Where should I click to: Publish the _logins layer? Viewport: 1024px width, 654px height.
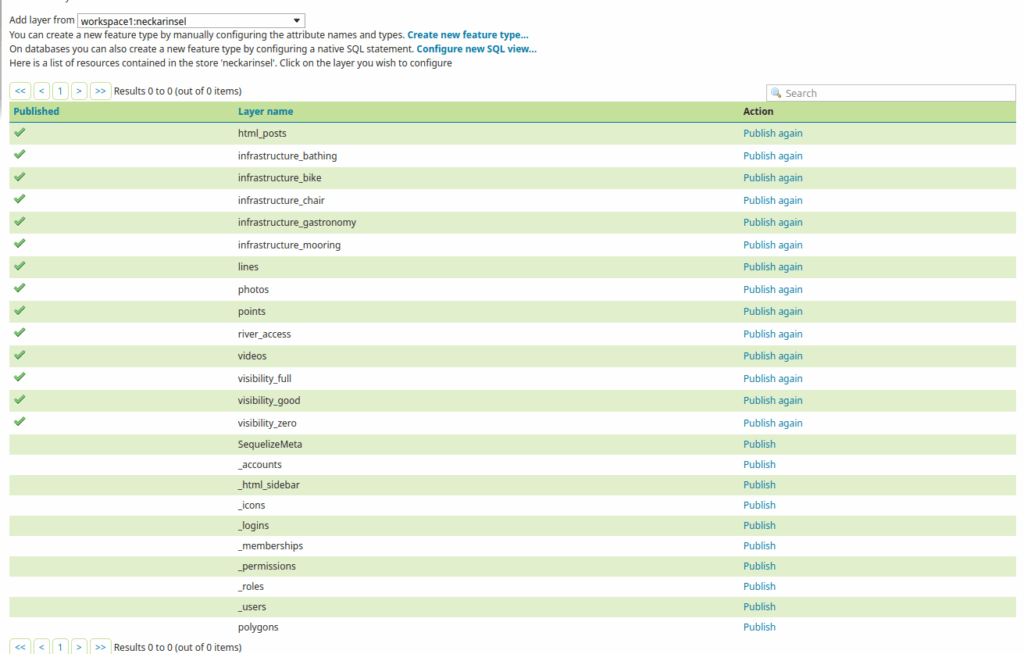pos(760,525)
